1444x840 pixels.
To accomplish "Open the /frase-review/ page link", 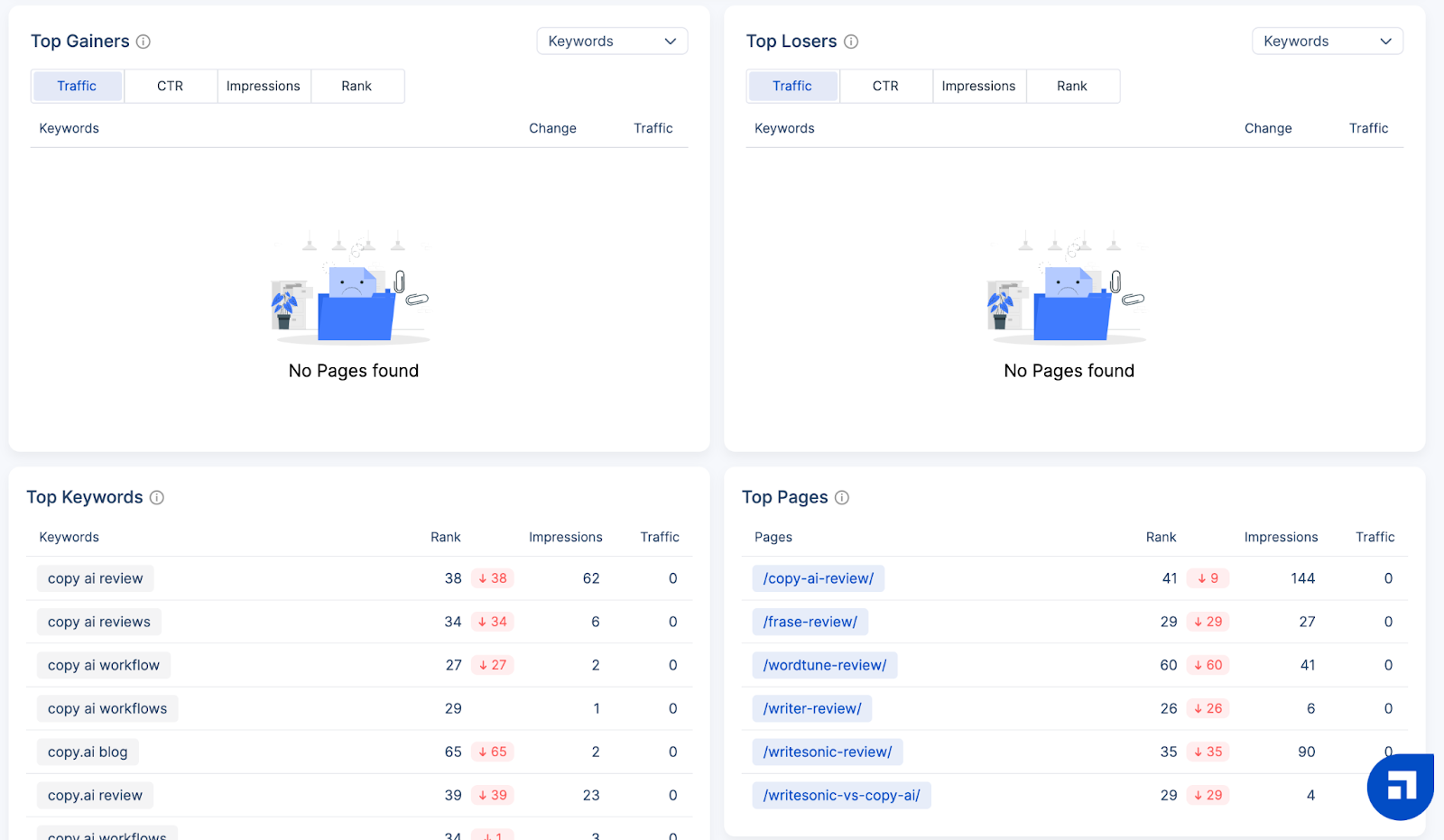I will tap(810, 622).
